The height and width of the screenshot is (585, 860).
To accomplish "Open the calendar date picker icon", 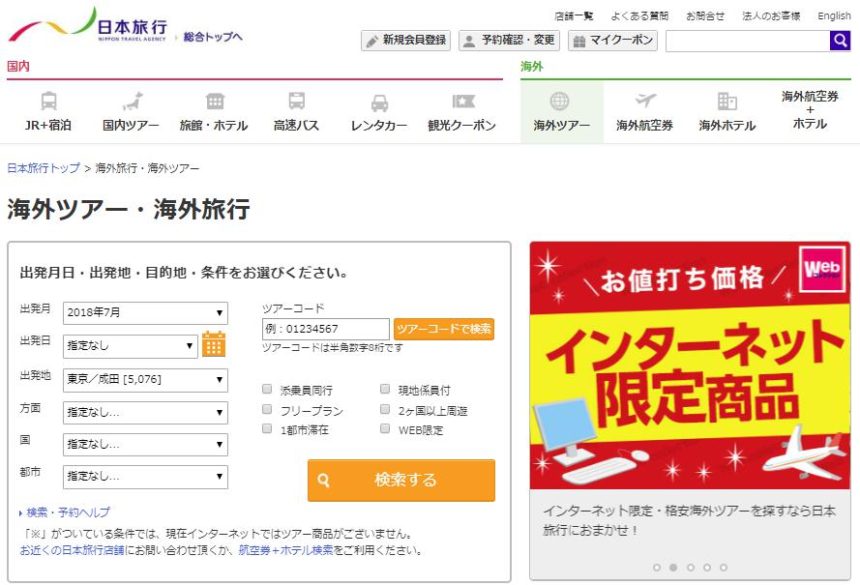I will (214, 345).
